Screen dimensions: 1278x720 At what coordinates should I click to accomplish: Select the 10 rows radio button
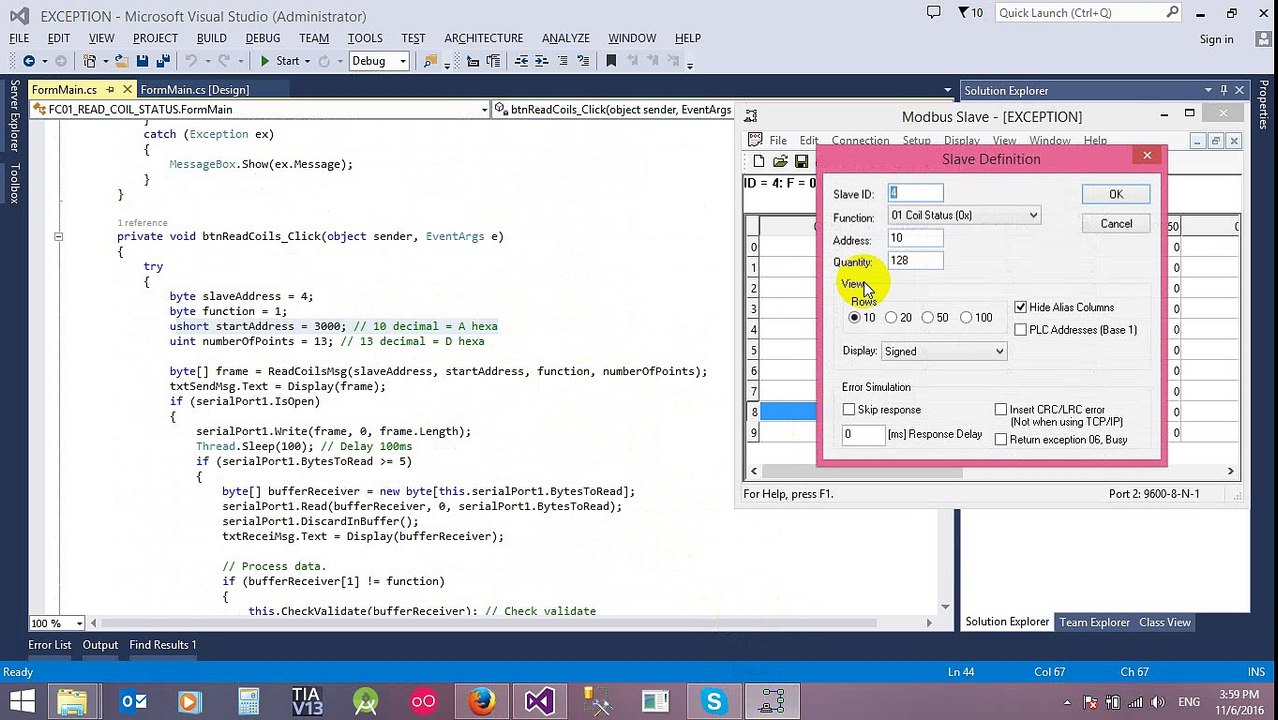(x=854, y=317)
